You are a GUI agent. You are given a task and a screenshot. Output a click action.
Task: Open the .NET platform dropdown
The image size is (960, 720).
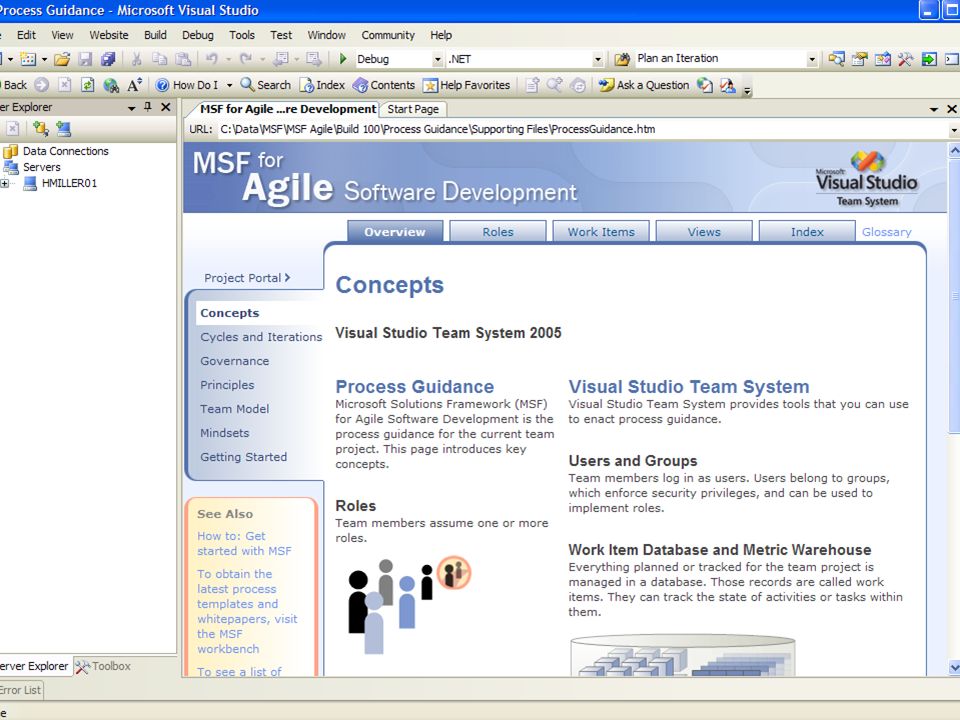[x=598, y=59]
